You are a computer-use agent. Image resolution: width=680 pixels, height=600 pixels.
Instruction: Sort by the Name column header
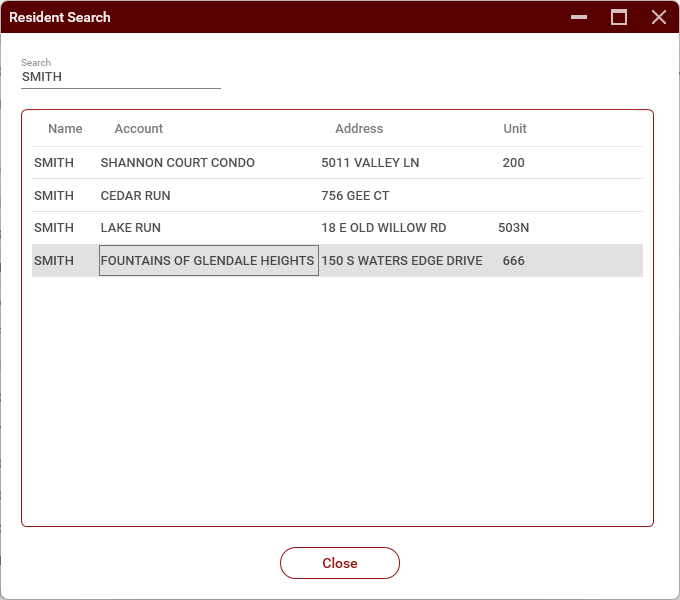[65, 129]
